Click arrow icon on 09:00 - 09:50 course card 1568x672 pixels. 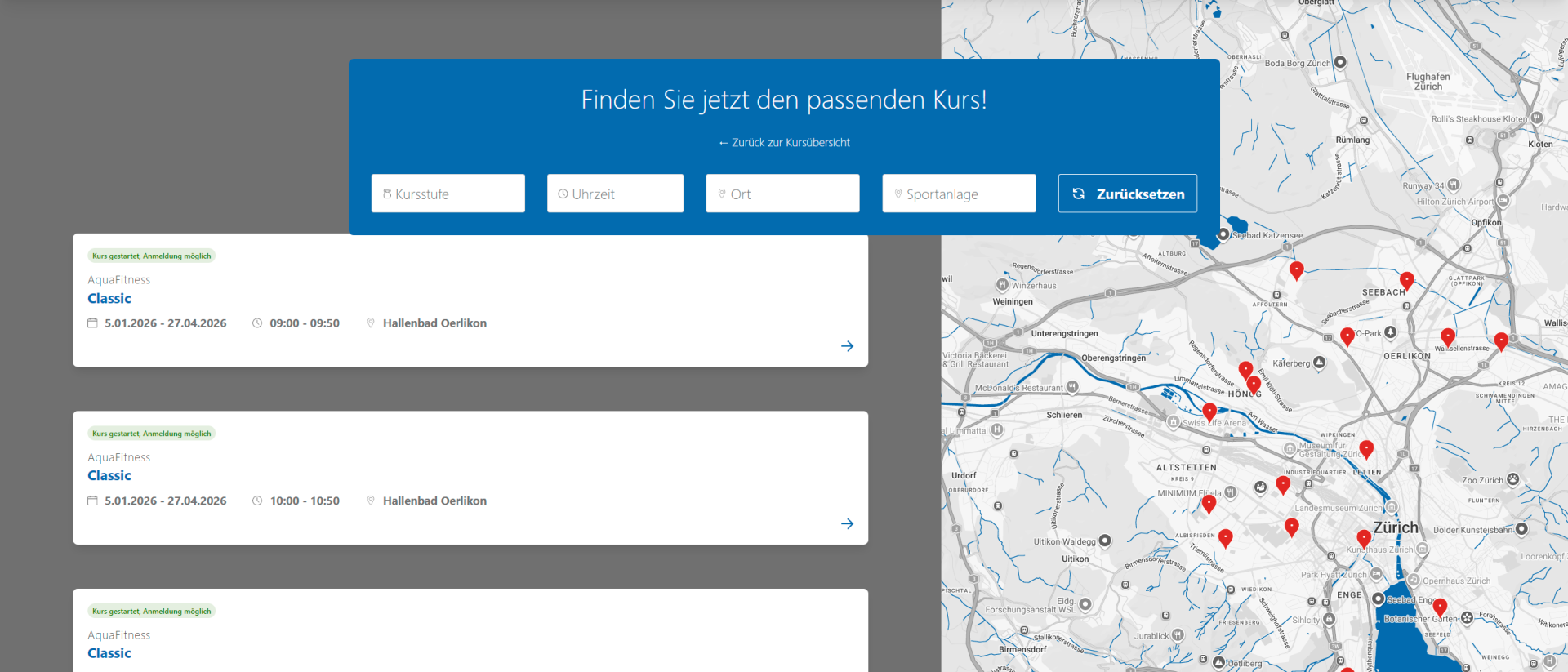[847, 346]
